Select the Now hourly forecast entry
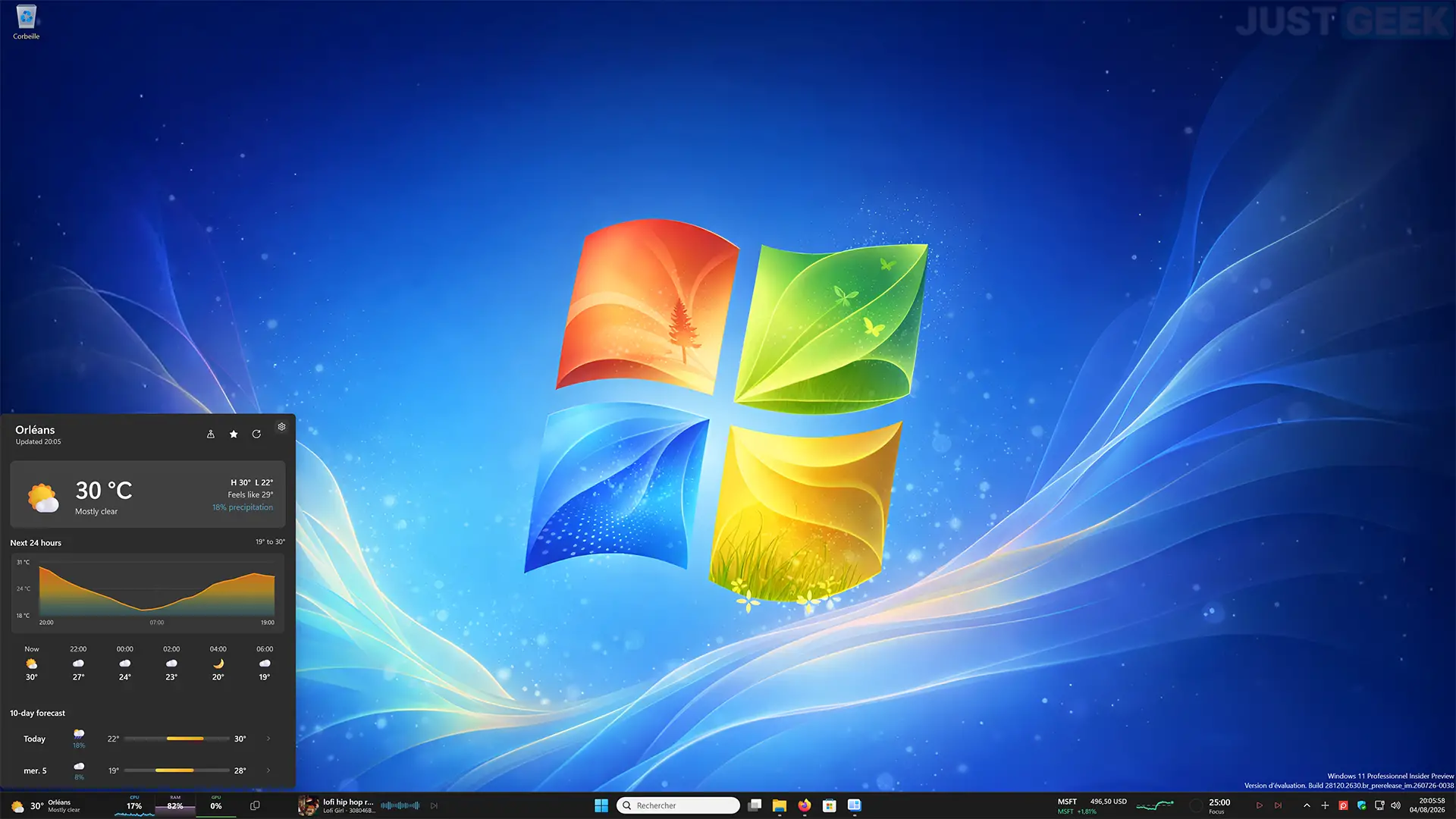This screenshot has width=1456, height=819. [x=32, y=664]
